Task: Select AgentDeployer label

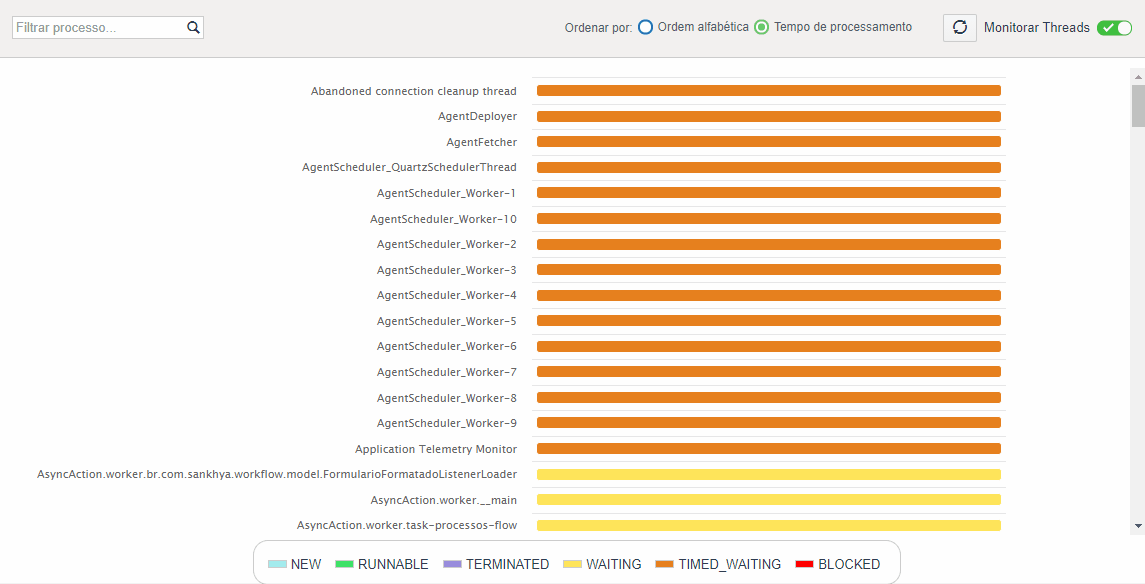Action: click(478, 117)
